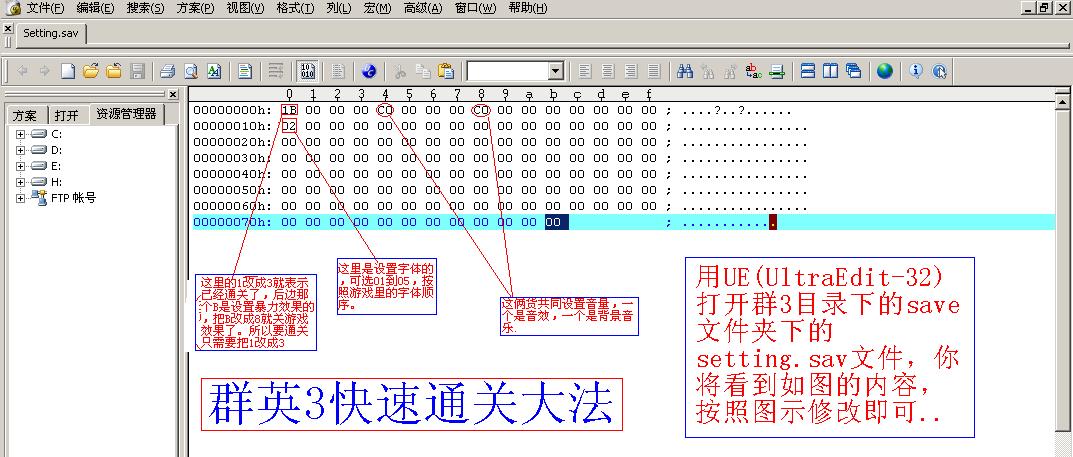The height and width of the screenshot is (457, 1073).
Task: Align text left icon
Action: pos(584,71)
